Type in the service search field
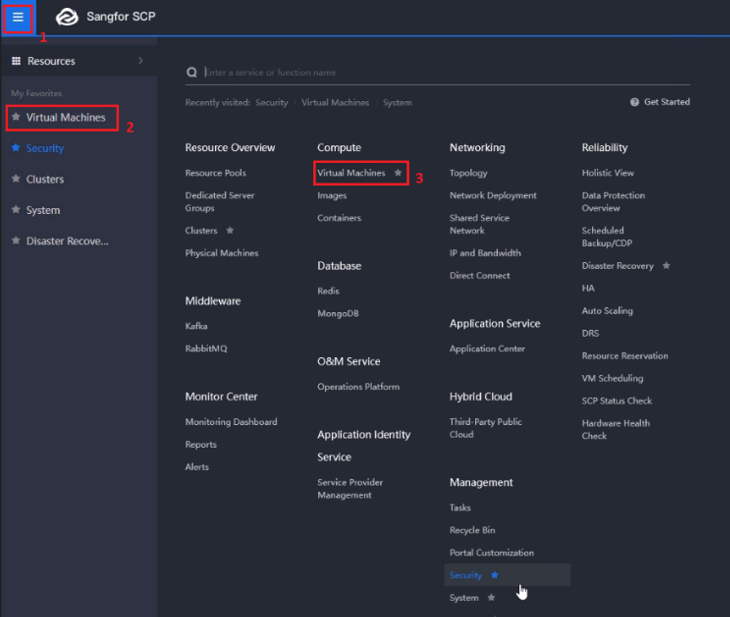This screenshot has height=617, width=730. 400,73
